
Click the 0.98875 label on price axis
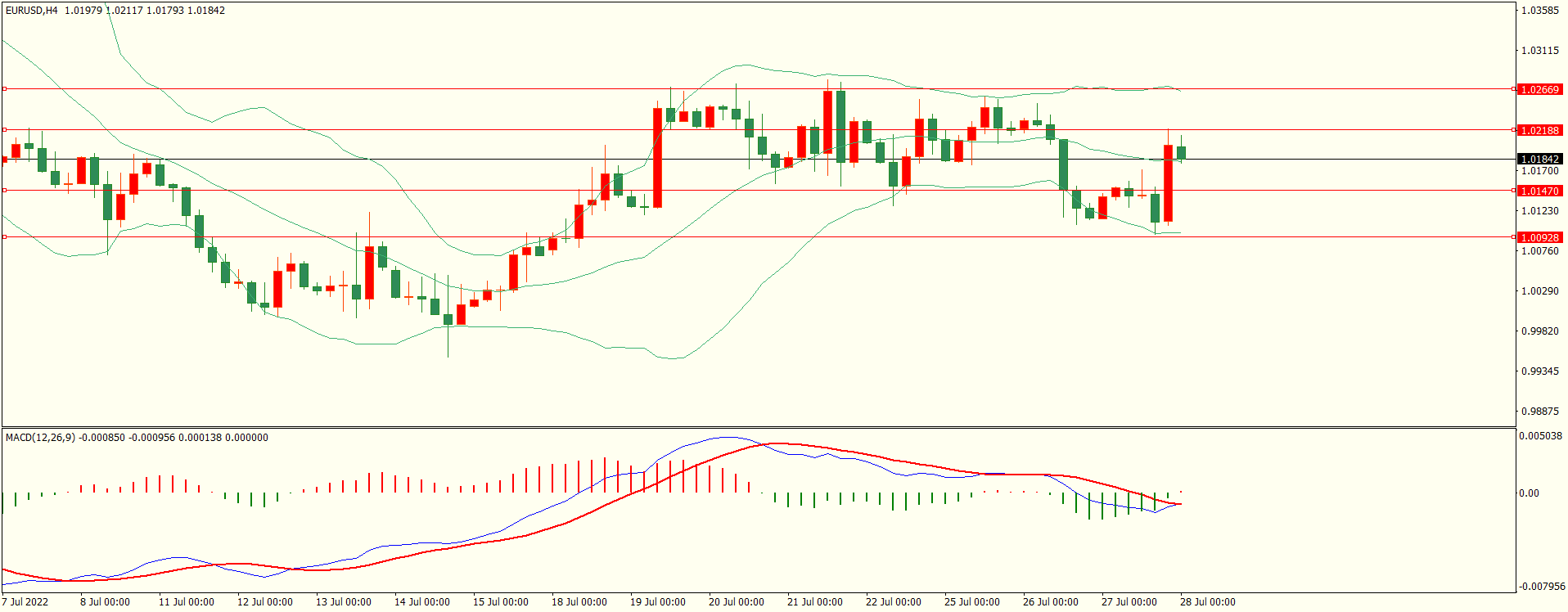click(1539, 411)
